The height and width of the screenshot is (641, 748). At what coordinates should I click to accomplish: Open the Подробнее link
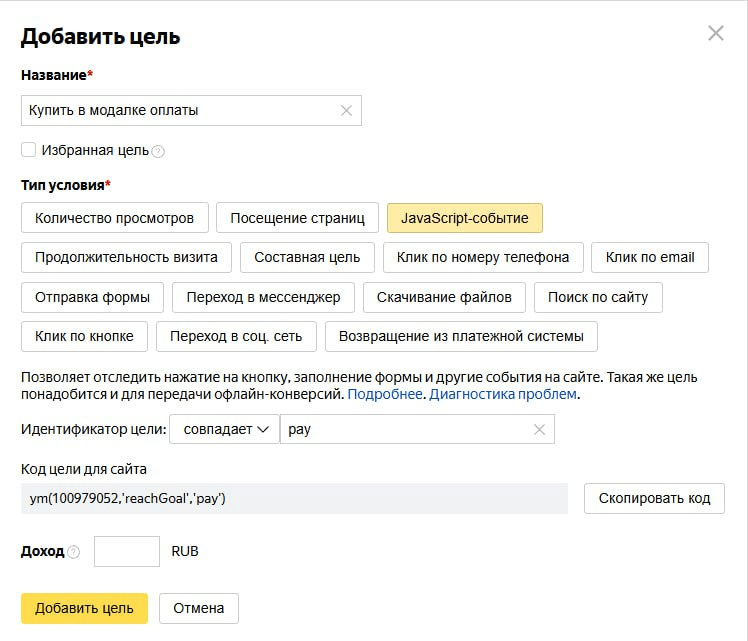click(386, 394)
